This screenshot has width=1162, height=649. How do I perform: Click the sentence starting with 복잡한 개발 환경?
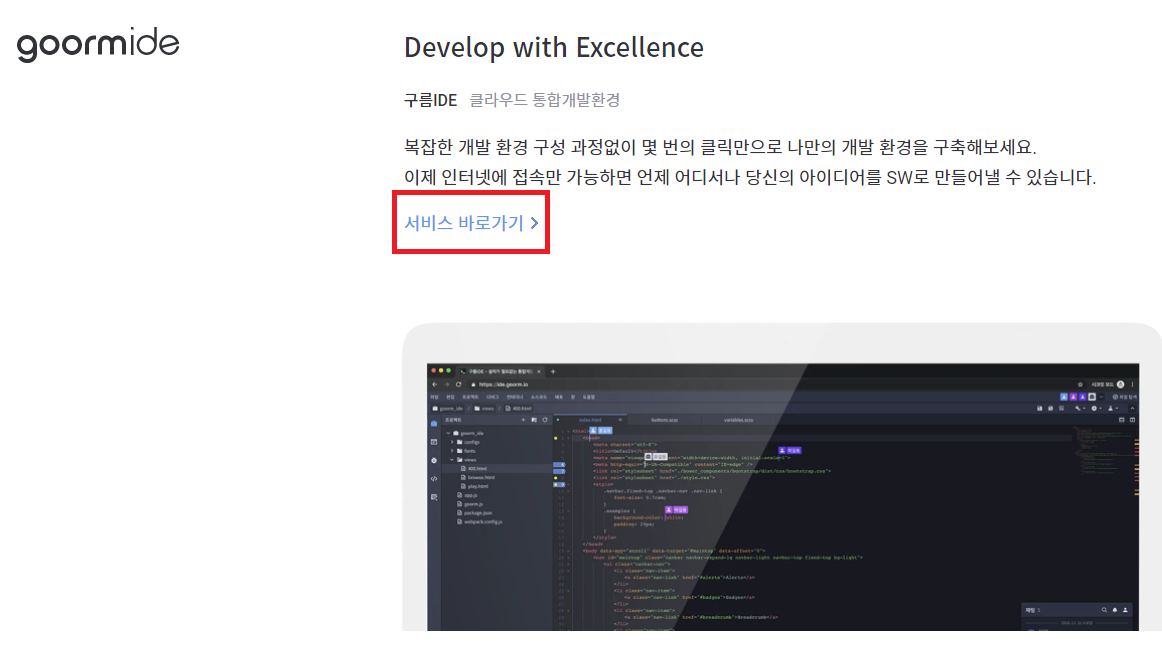coord(720,147)
